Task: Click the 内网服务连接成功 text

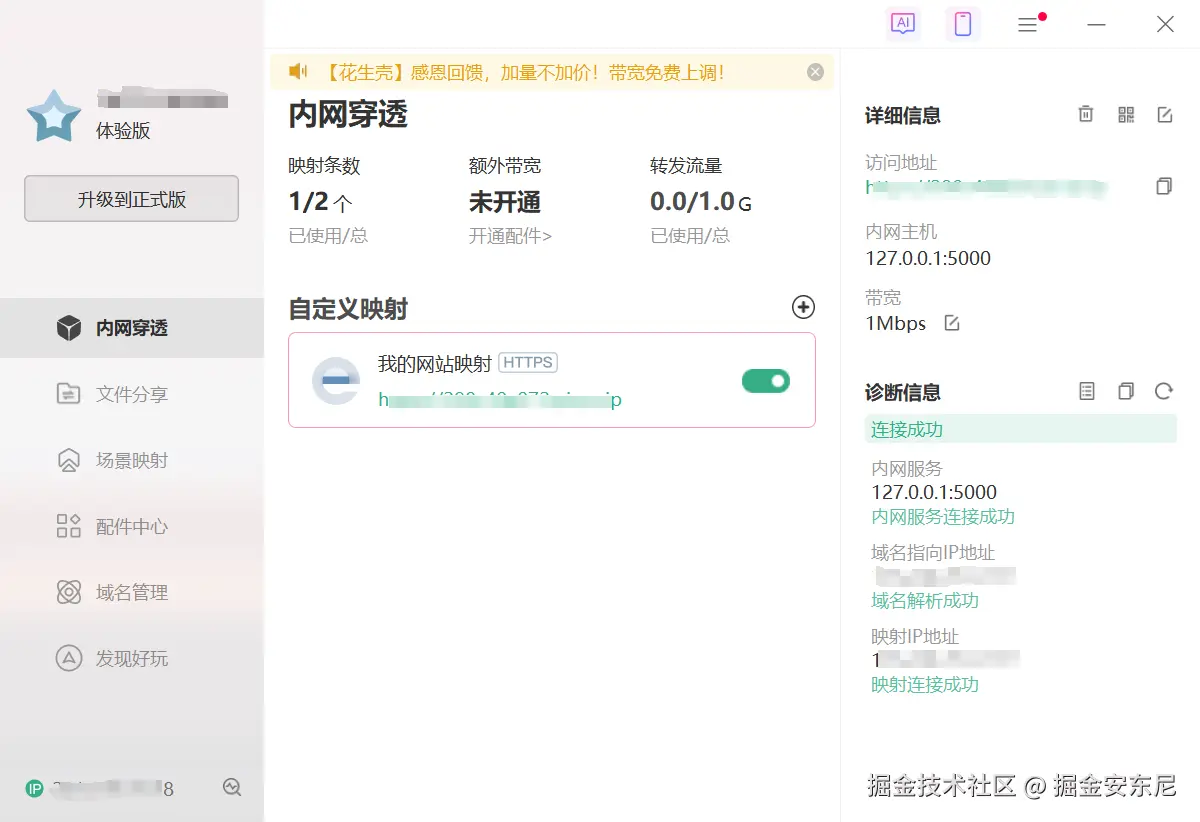Action: pyautogui.click(x=943, y=517)
